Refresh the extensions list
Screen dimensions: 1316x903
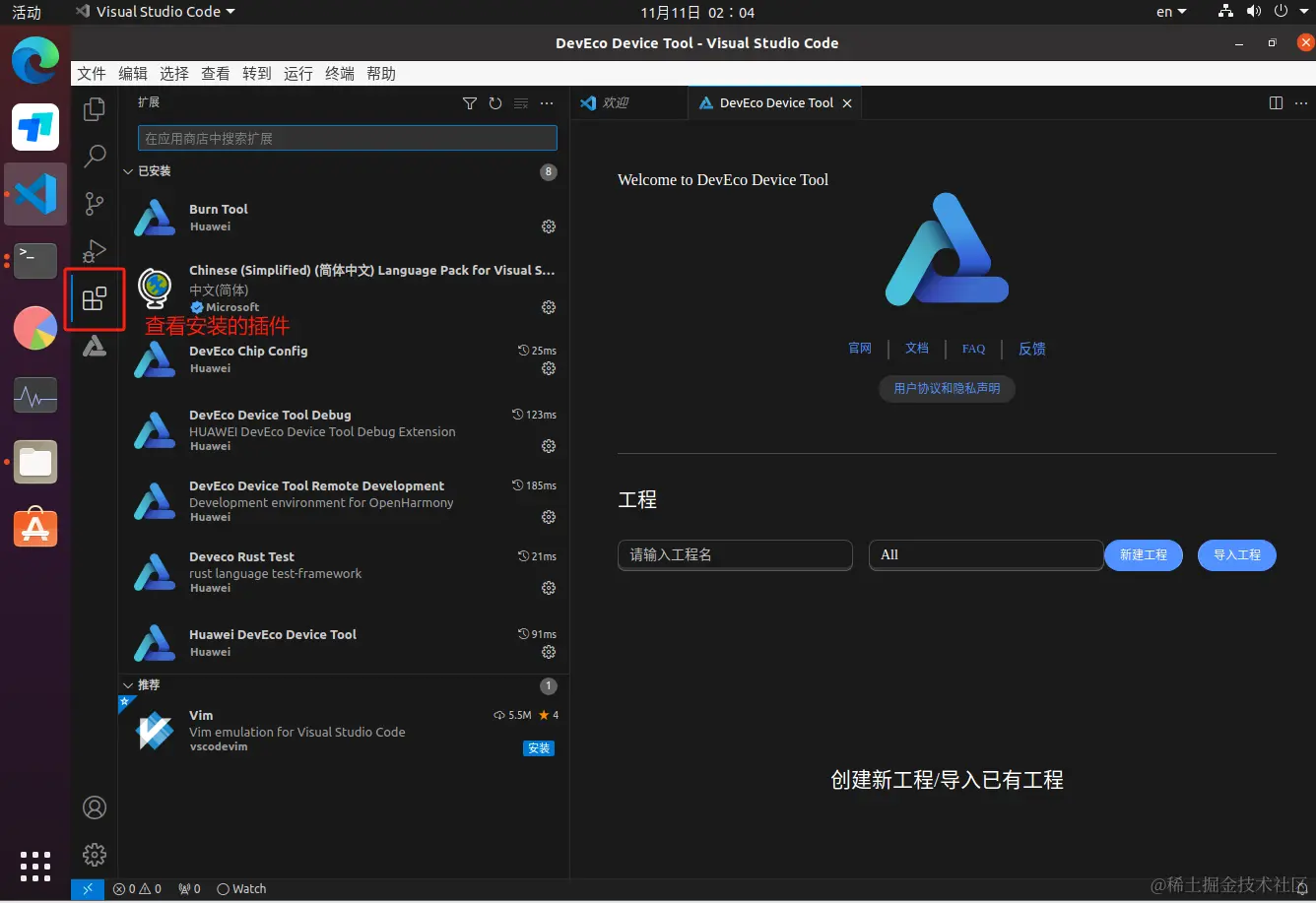tap(495, 103)
